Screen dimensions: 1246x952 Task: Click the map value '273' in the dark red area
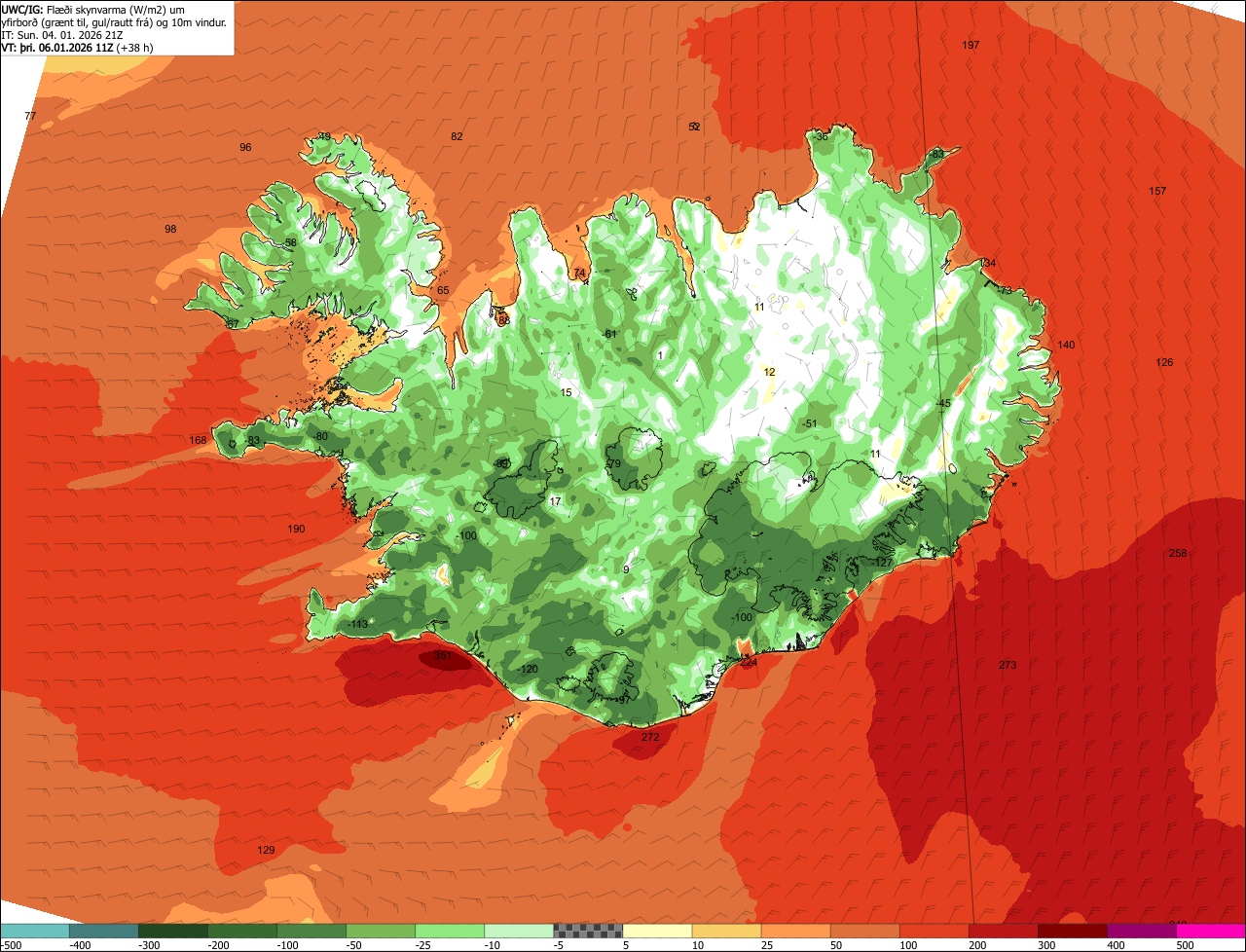tap(1008, 665)
